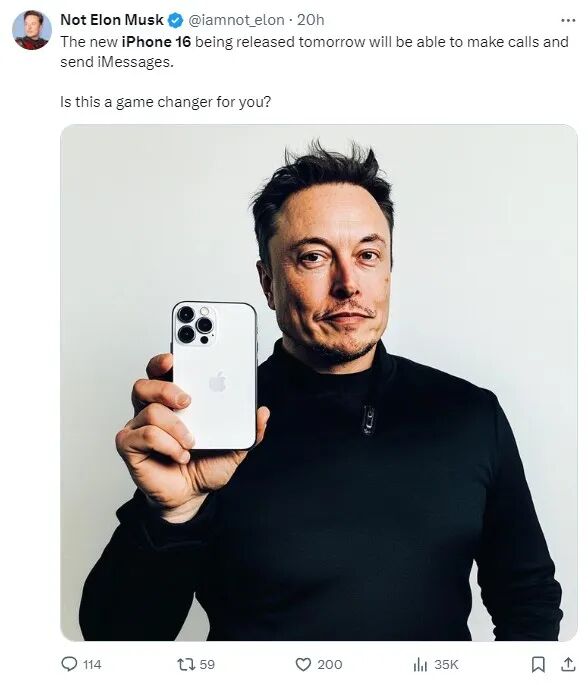Click the 114 replies count
Screen dimensions: 588x685
[x=92, y=664]
